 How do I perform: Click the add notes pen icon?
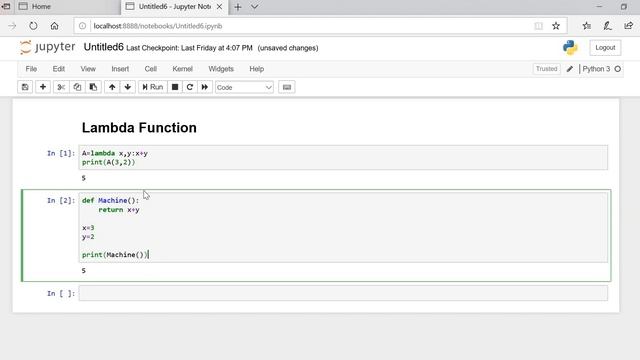coord(607,26)
